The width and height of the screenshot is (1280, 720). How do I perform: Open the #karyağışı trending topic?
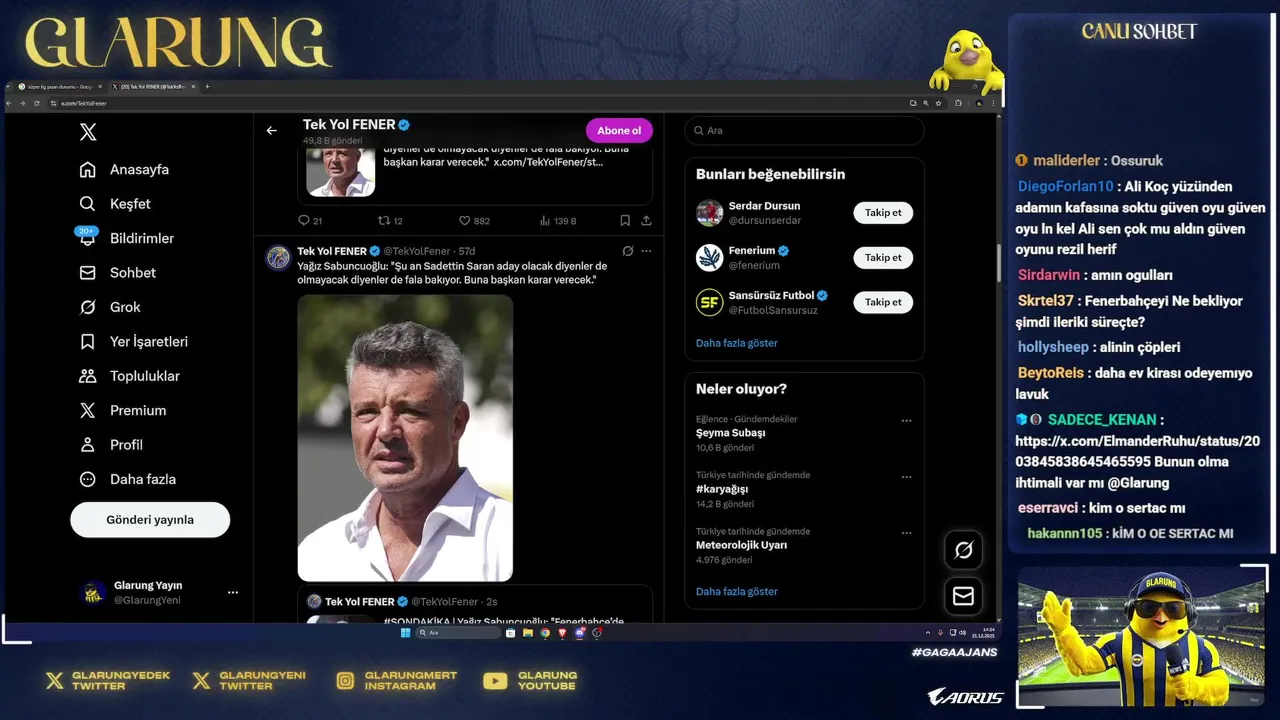tap(723, 489)
